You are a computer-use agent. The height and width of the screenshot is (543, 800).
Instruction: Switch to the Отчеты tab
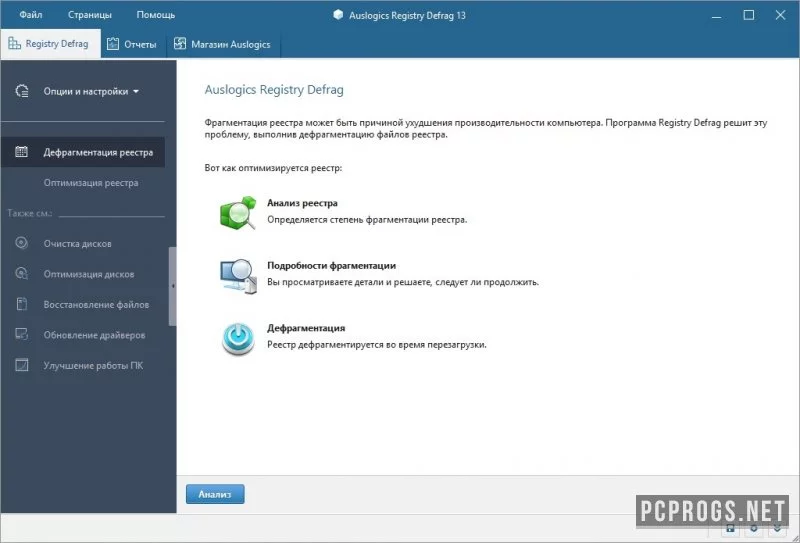pyautogui.click(x=133, y=44)
